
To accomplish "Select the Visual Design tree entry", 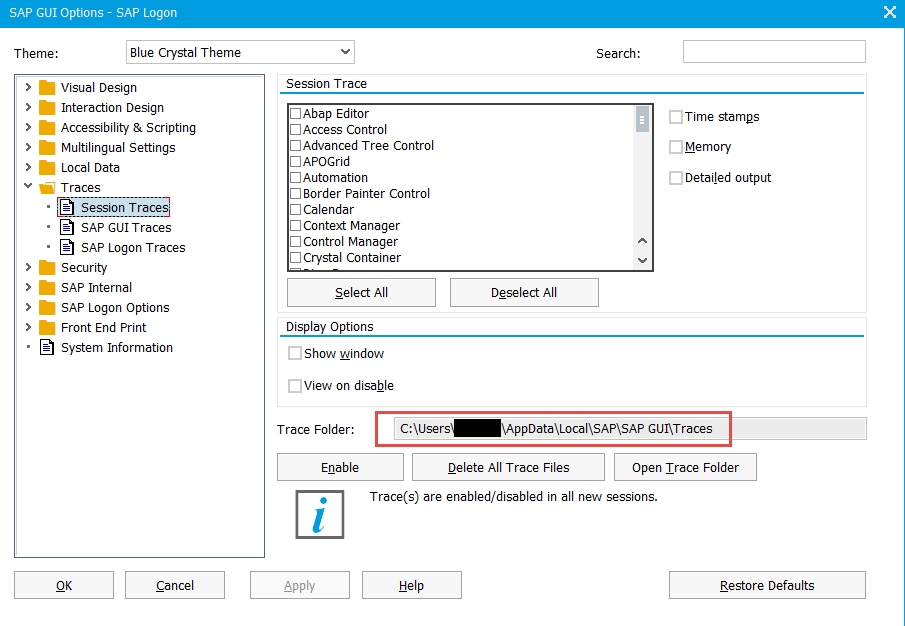I will [x=99, y=88].
